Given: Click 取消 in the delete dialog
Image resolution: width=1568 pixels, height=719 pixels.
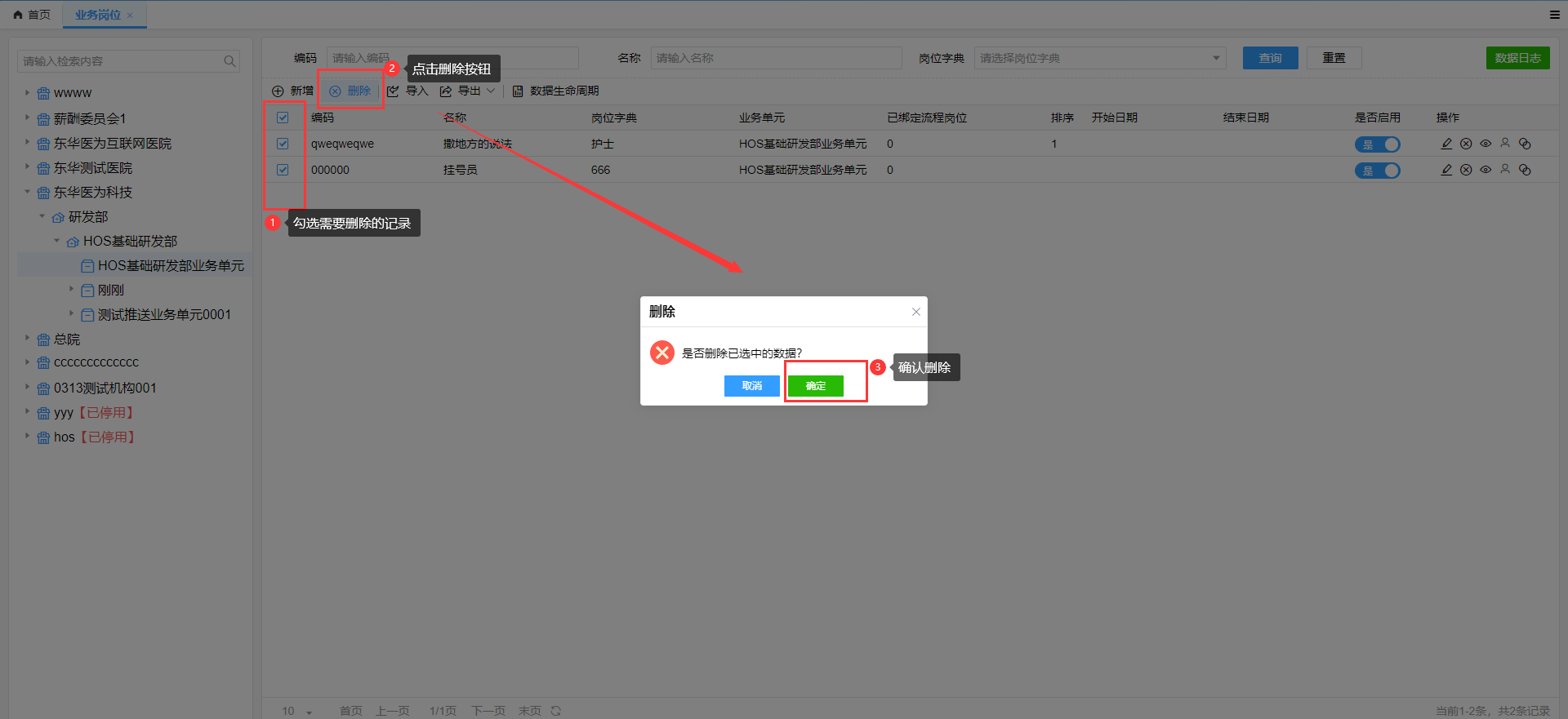Looking at the screenshot, I should point(751,385).
